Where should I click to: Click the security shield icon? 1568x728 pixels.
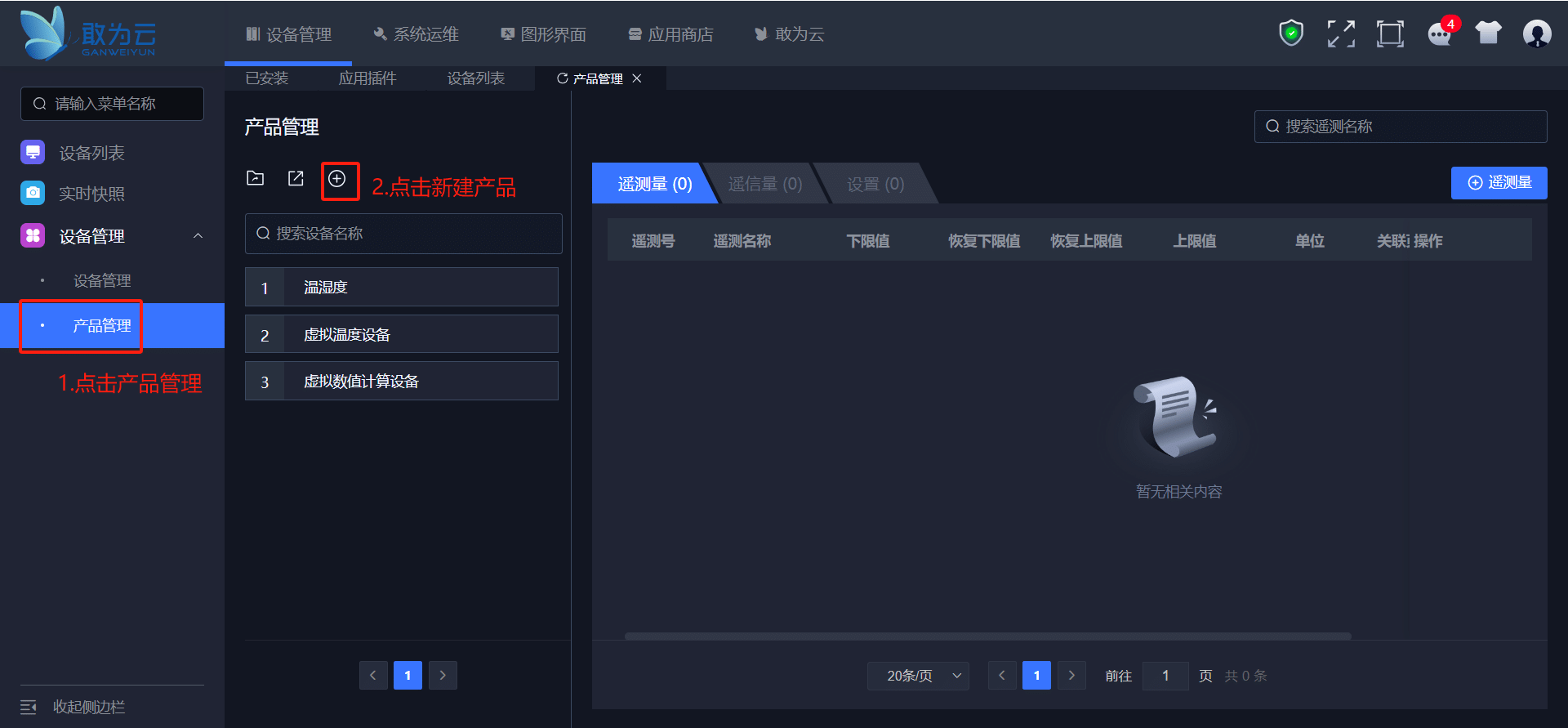[x=1291, y=33]
